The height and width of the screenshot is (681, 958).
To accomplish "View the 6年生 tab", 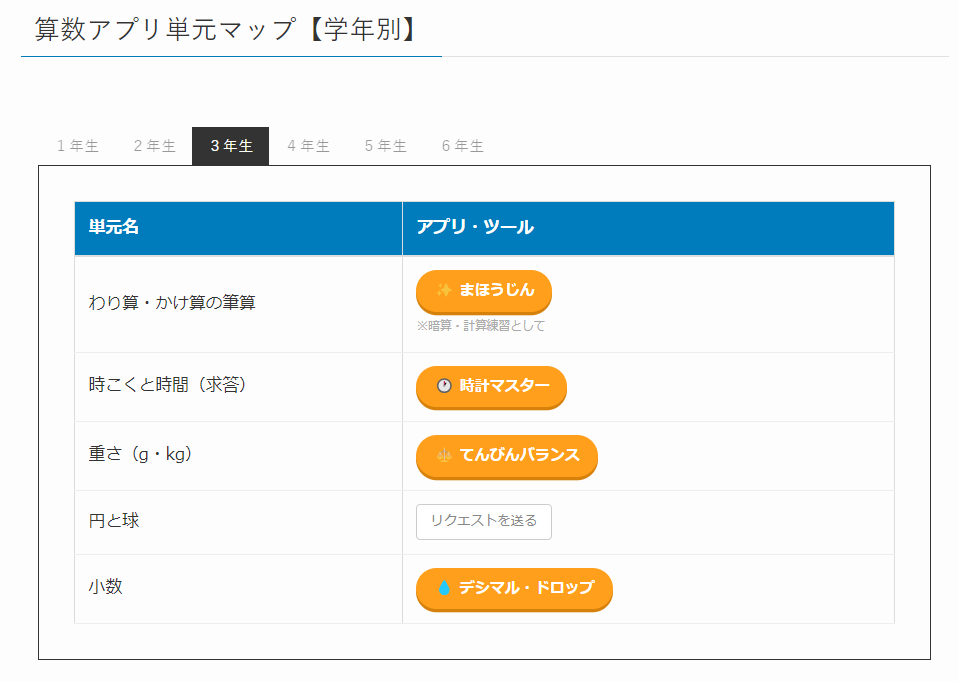I will (462, 146).
